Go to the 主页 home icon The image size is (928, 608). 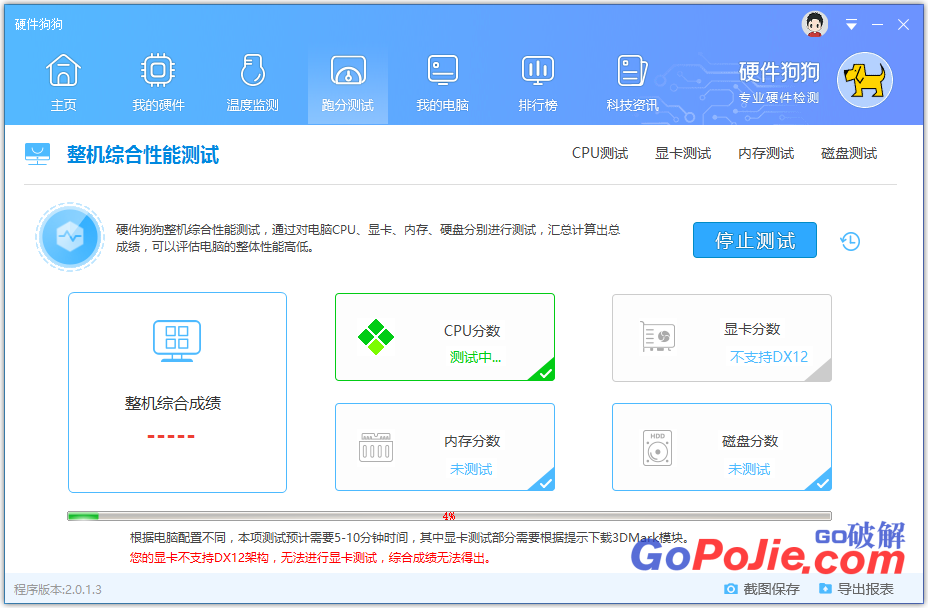tap(63, 70)
